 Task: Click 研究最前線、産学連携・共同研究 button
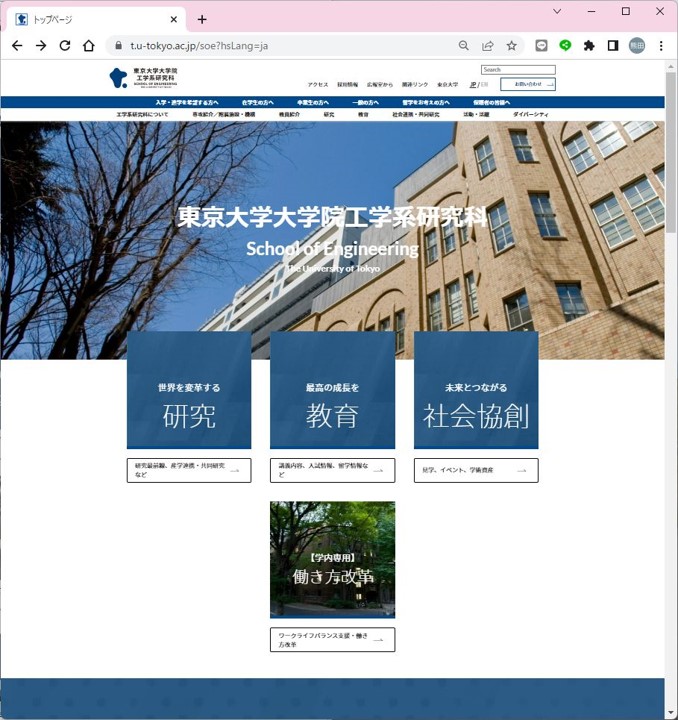tap(189, 470)
